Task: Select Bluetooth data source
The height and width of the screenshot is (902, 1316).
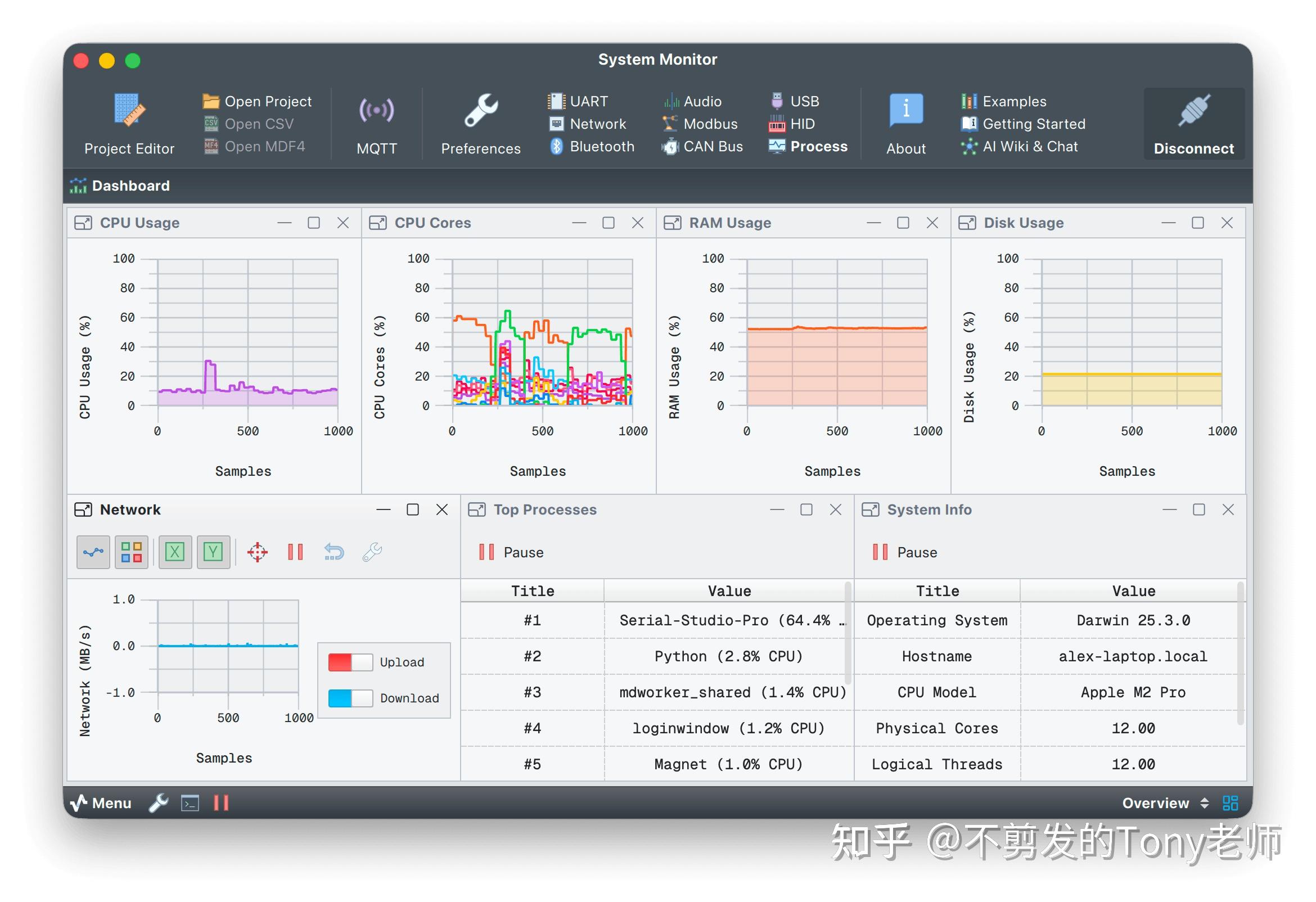Action: [592, 147]
